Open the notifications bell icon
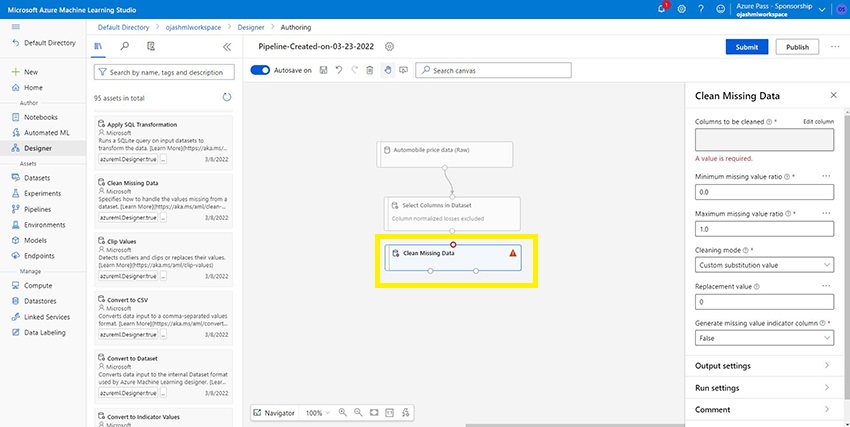 662,9
